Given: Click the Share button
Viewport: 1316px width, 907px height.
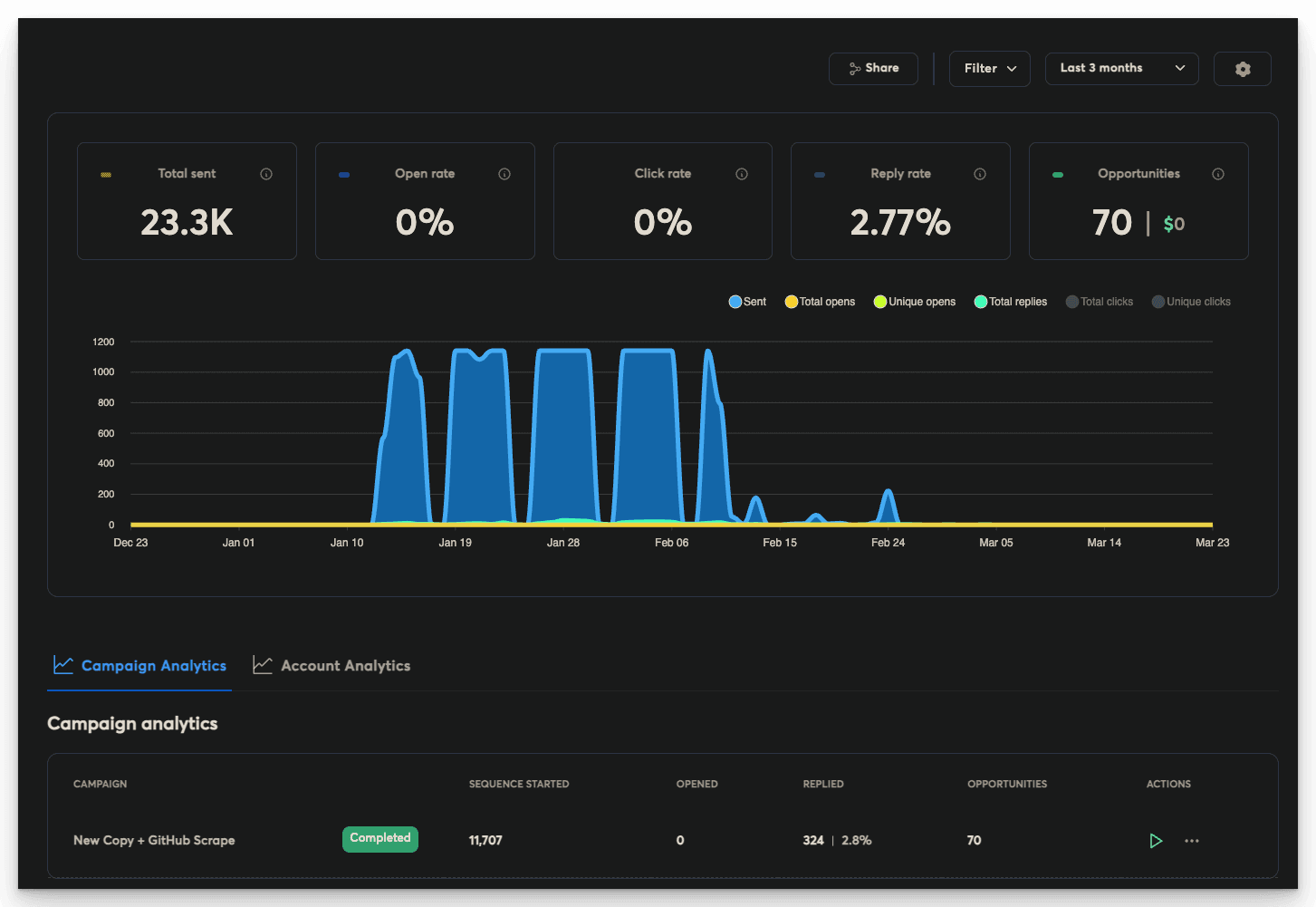Looking at the screenshot, I should [x=872, y=68].
